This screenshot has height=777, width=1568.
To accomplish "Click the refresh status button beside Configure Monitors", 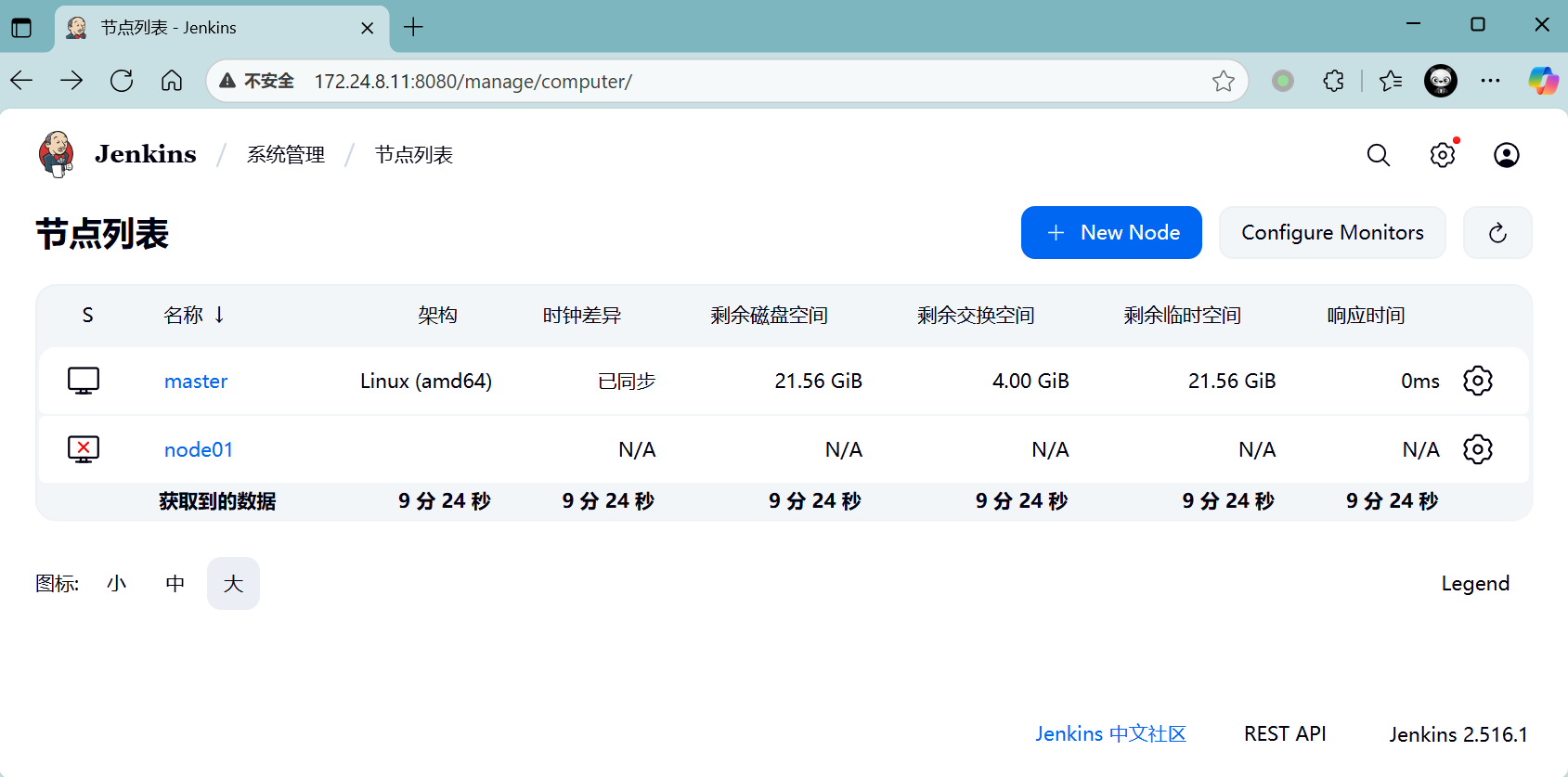I will tap(1497, 233).
